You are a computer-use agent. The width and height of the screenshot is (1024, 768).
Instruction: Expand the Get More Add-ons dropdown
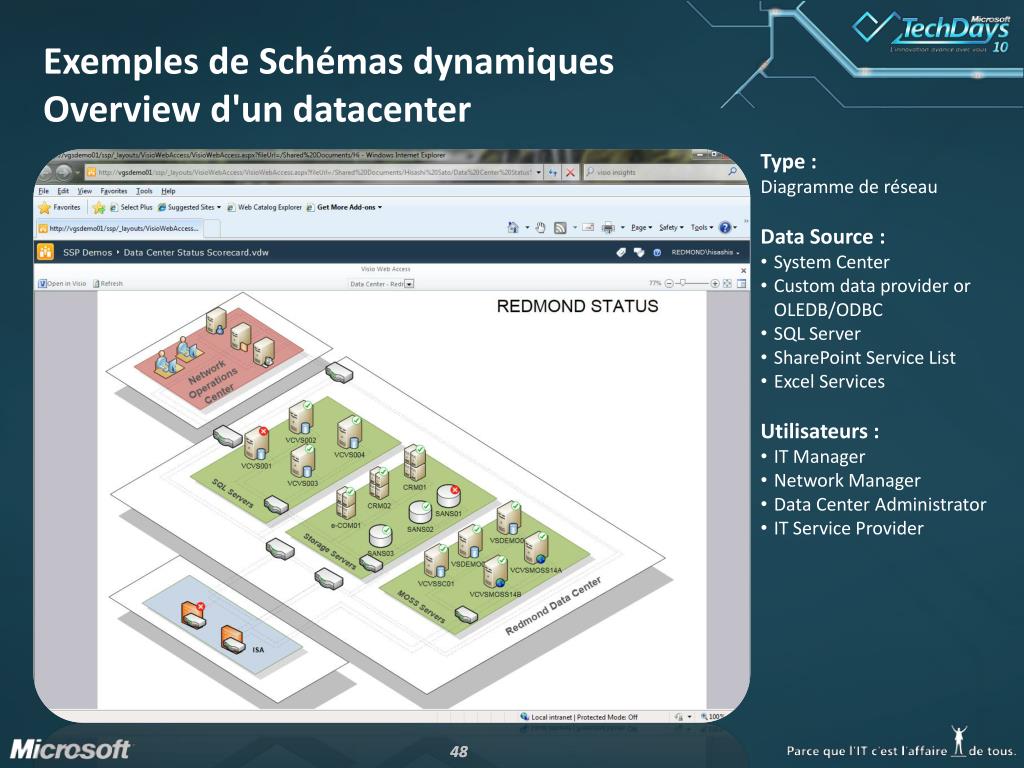[344, 208]
